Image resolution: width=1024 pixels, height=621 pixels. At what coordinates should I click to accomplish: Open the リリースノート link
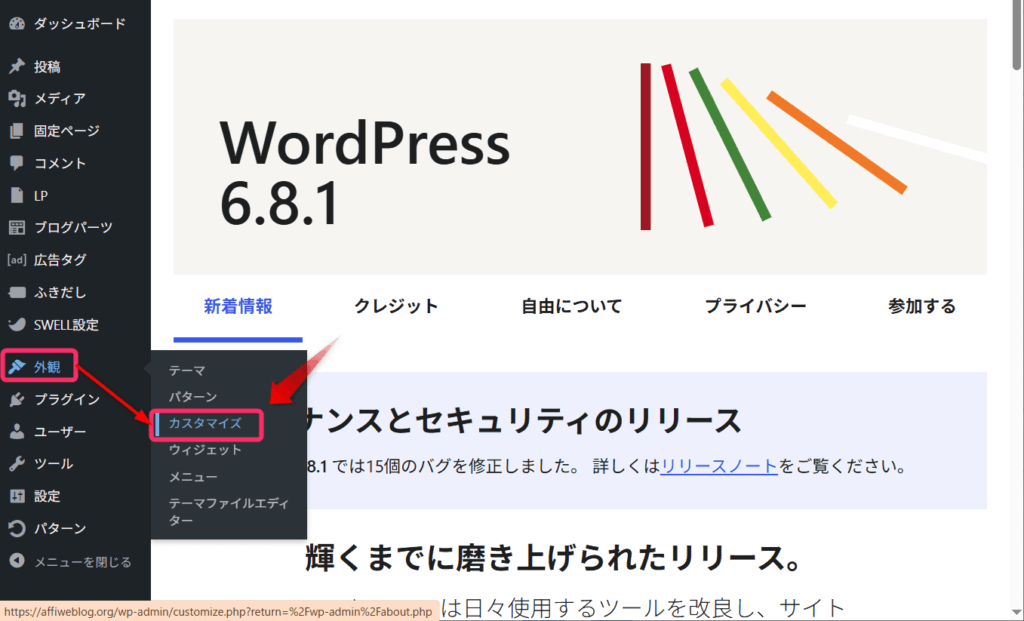pyautogui.click(x=720, y=467)
